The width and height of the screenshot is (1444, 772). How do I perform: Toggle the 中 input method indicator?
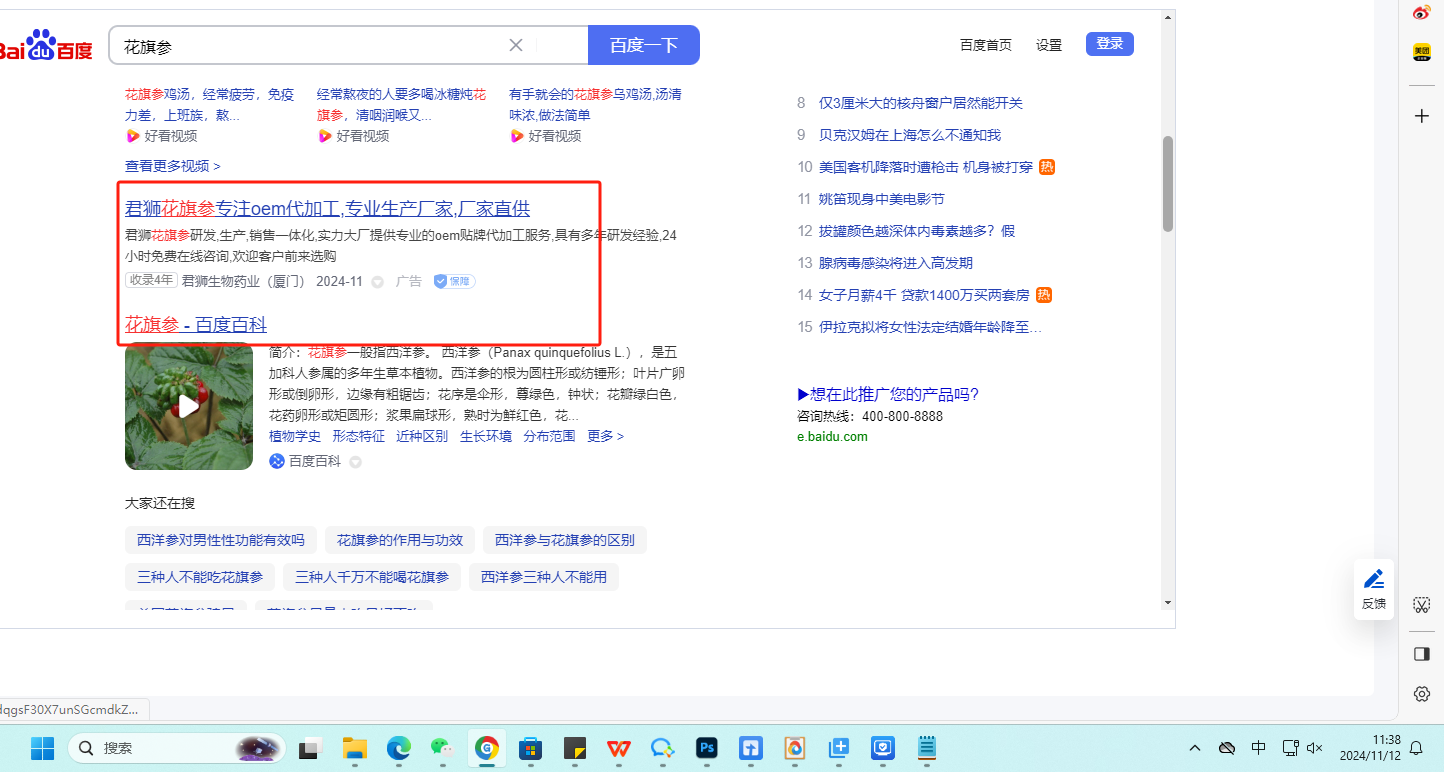coord(1259,748)
